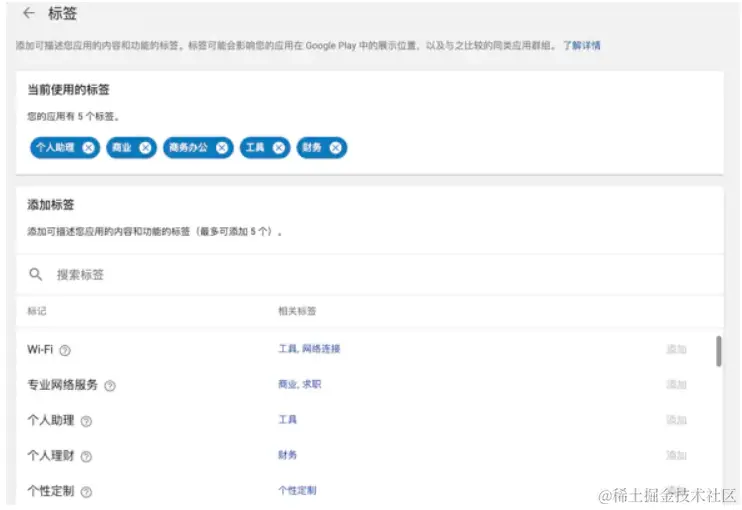The height and width of the screenshot is (510, 742).
Task: Open related tag 工具 in 个人助理 row
Action: click(287, 420)
